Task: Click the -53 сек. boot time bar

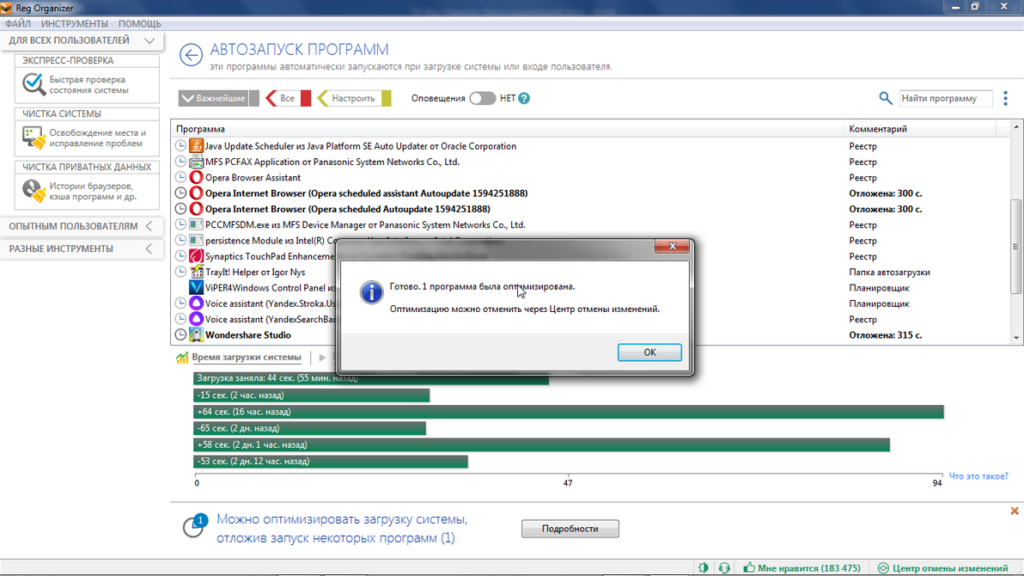Action: point(330,461)
